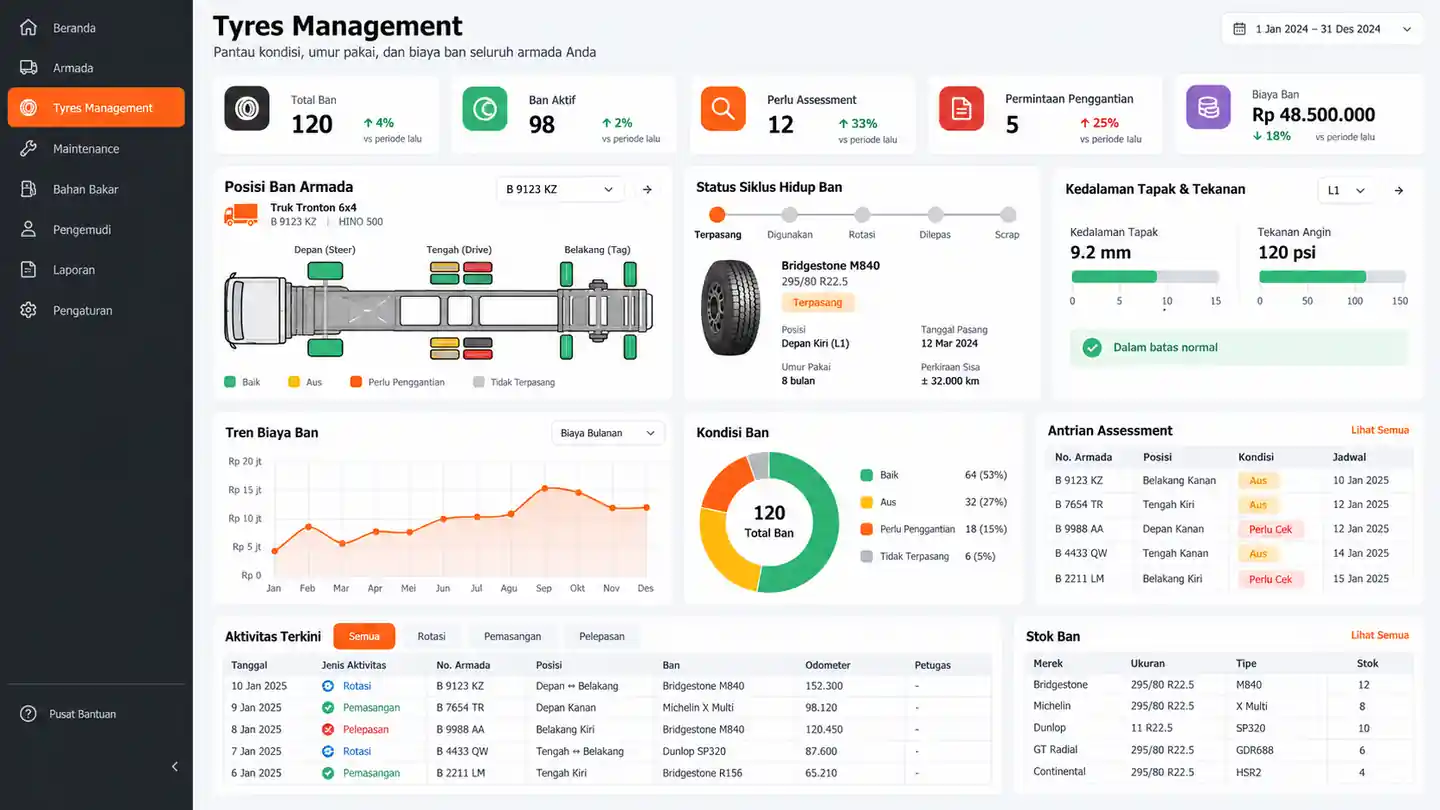This screenshot has height=810, width=1440.
Task: Click Lihat Semua in Stok Ban
Action: (x=1380, y=635)
